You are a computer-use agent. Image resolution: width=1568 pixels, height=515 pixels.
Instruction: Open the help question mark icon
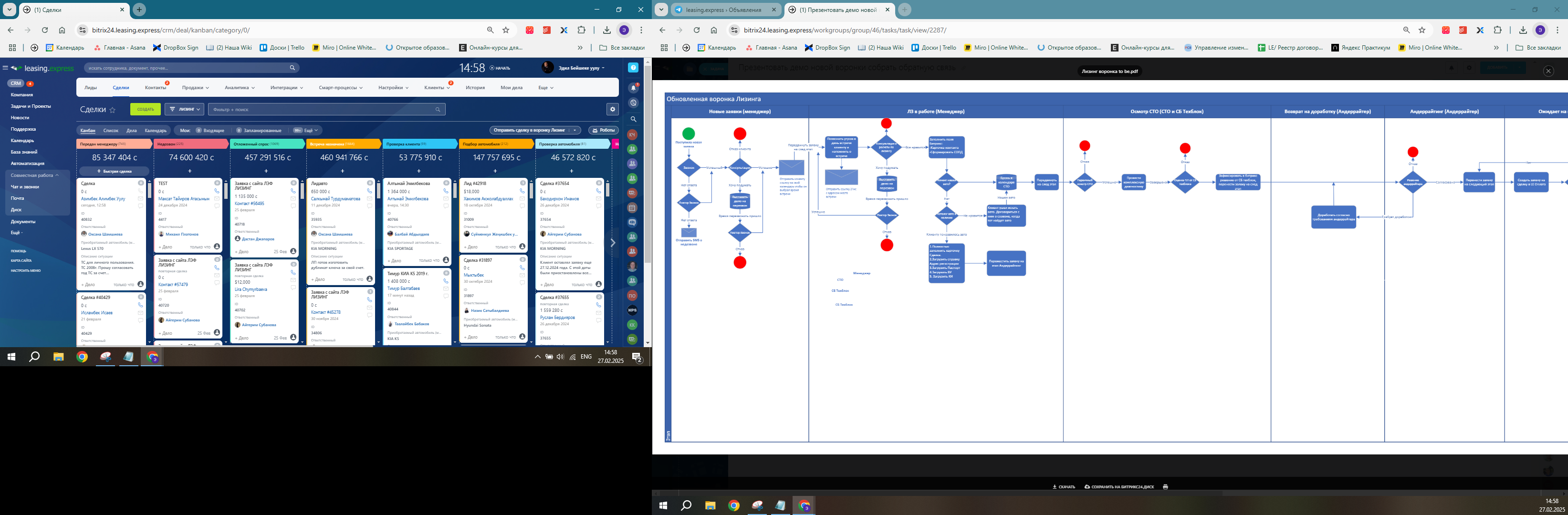point(633,68)
